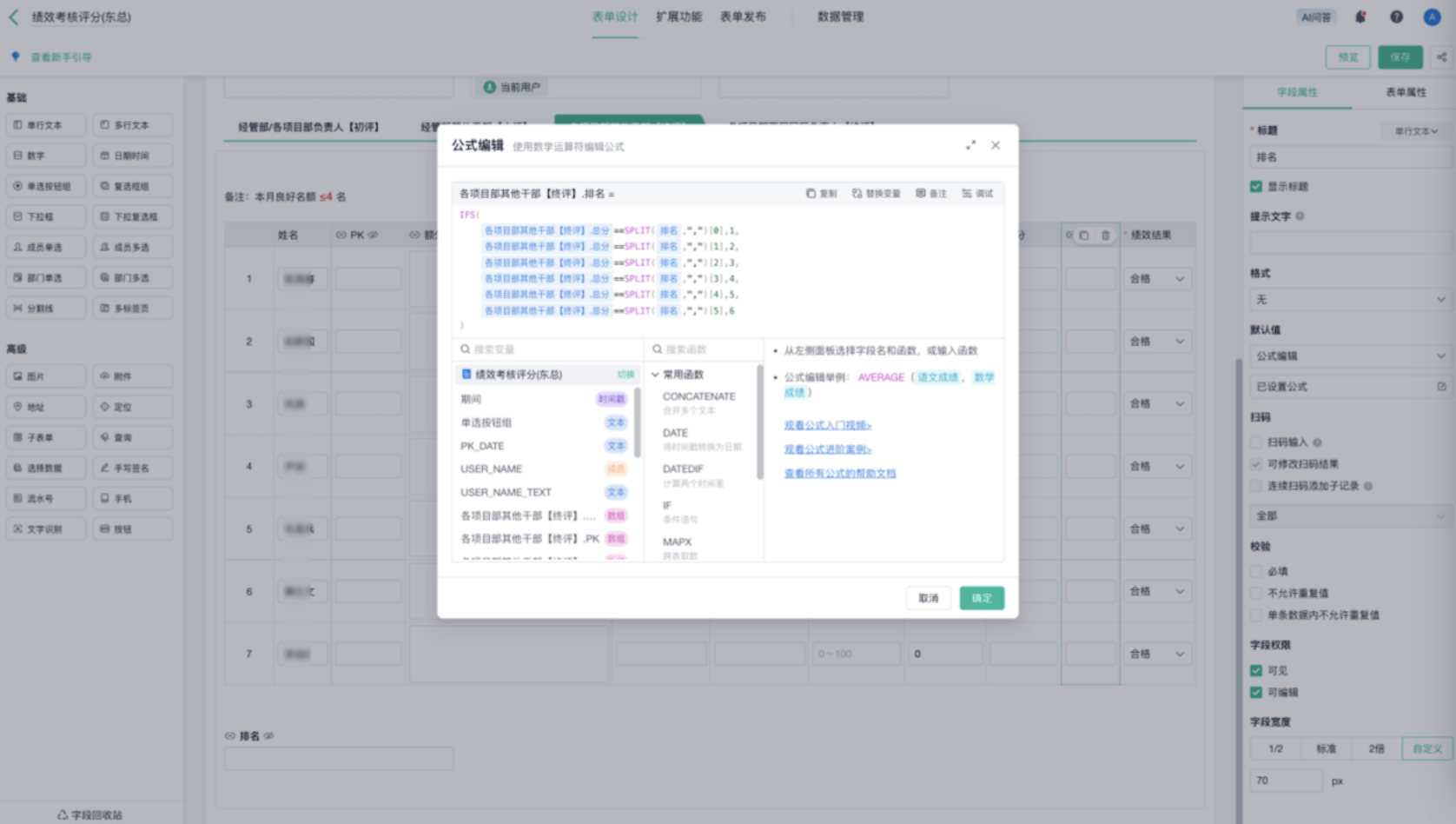Screen dimensions: 1456x824
Task: Switch to the 数据管理 tab
Action: point(841,17)
